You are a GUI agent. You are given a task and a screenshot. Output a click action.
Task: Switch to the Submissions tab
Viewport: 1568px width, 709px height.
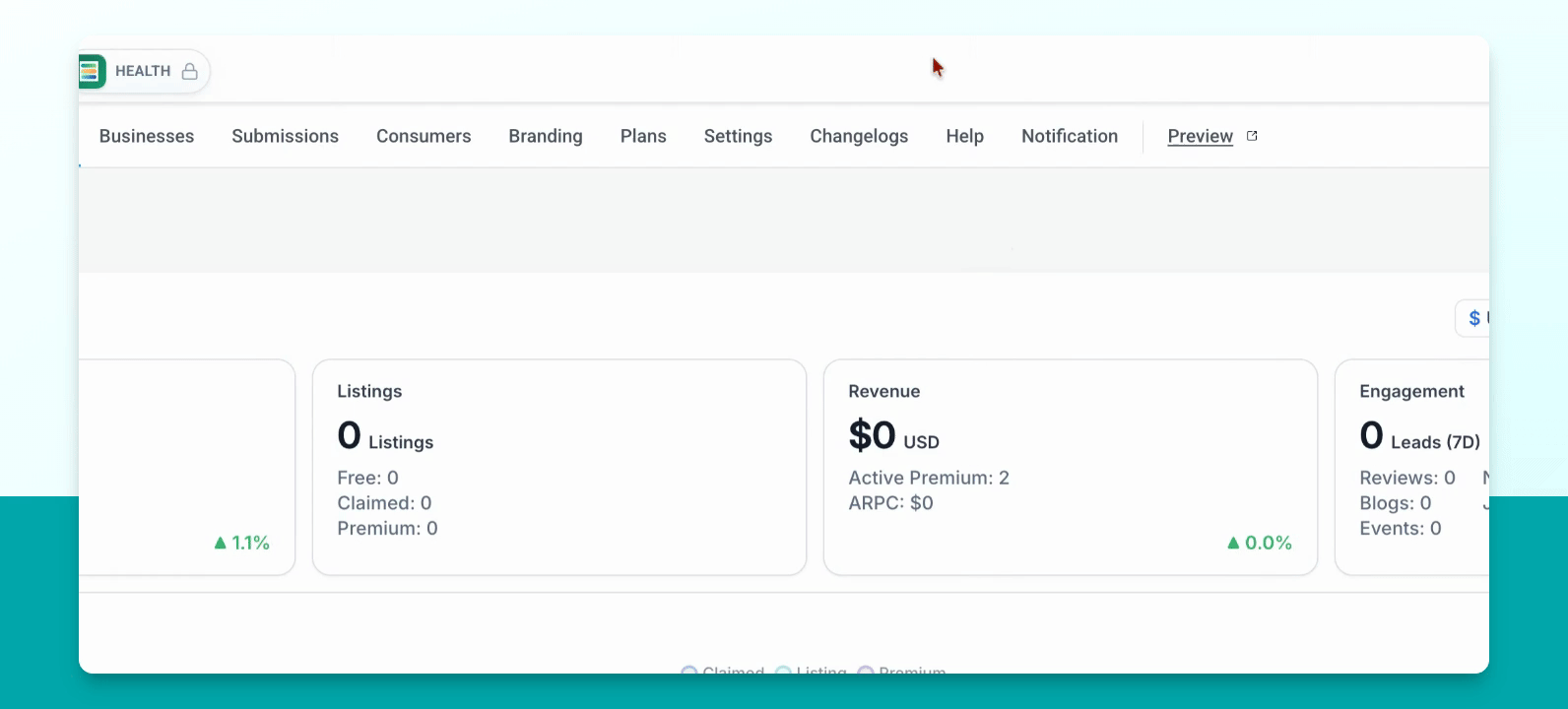pyautogui.click(x=285, y=136)
